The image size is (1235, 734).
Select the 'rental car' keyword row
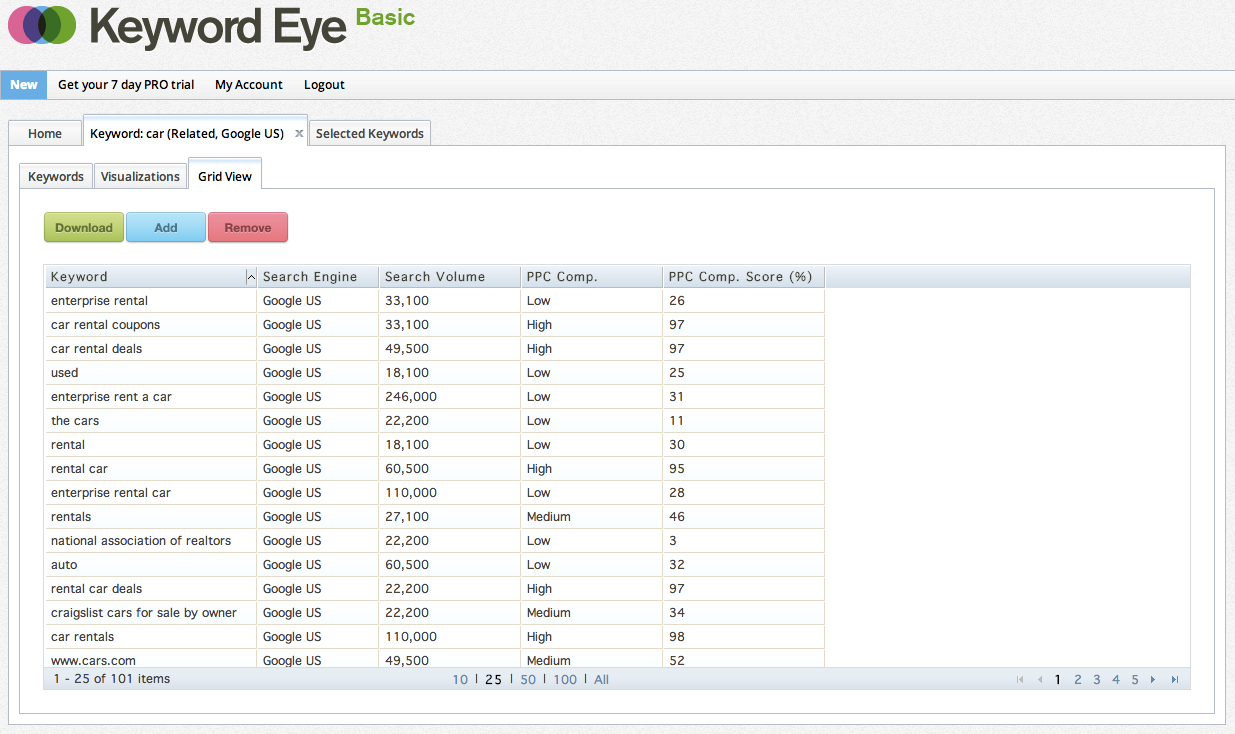(x=435, y=469)
